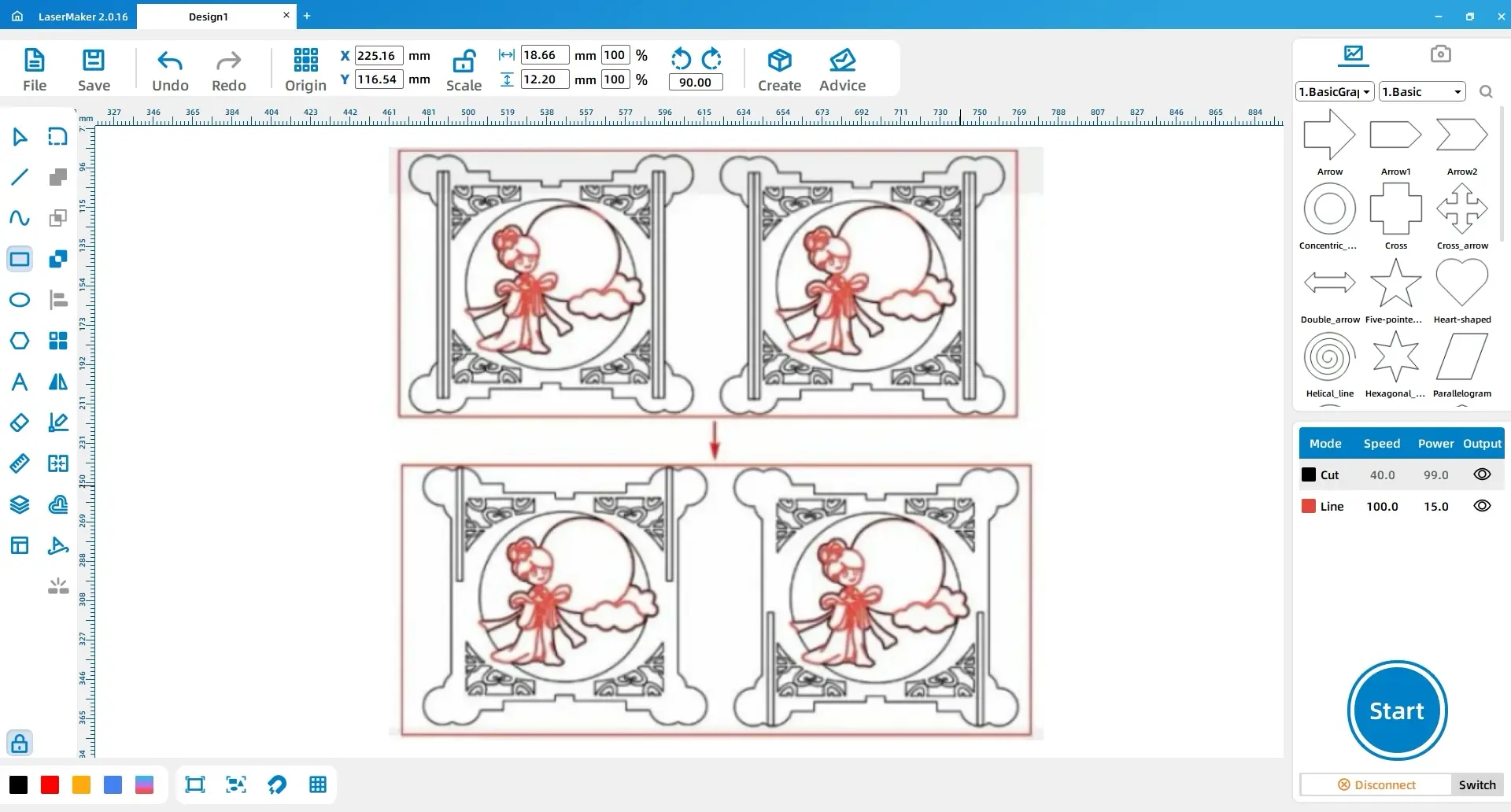Image resolution: width=1511 pixels, height=812 pixels.
Task: Search the shape library
Action: pos(1486,91)
